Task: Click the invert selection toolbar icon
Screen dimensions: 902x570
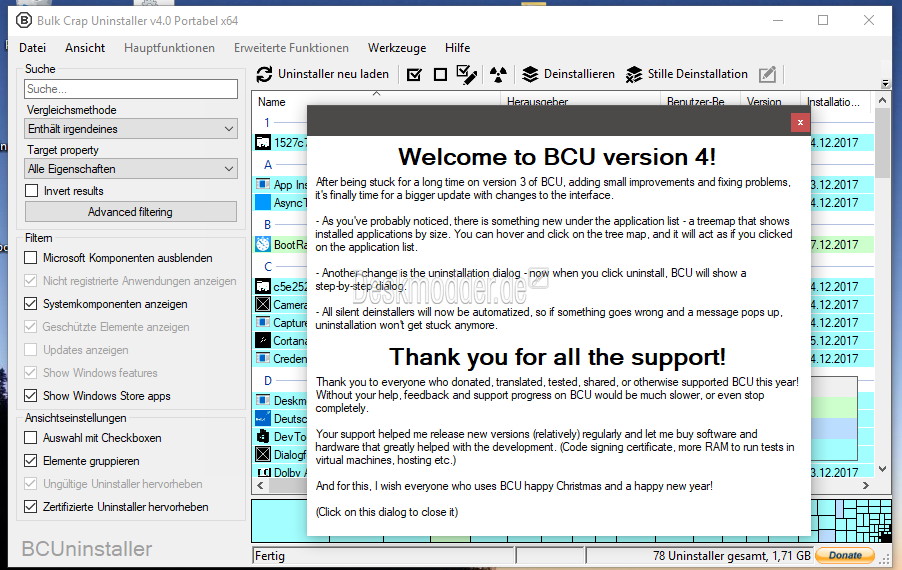Action: (x=467, y=74)
